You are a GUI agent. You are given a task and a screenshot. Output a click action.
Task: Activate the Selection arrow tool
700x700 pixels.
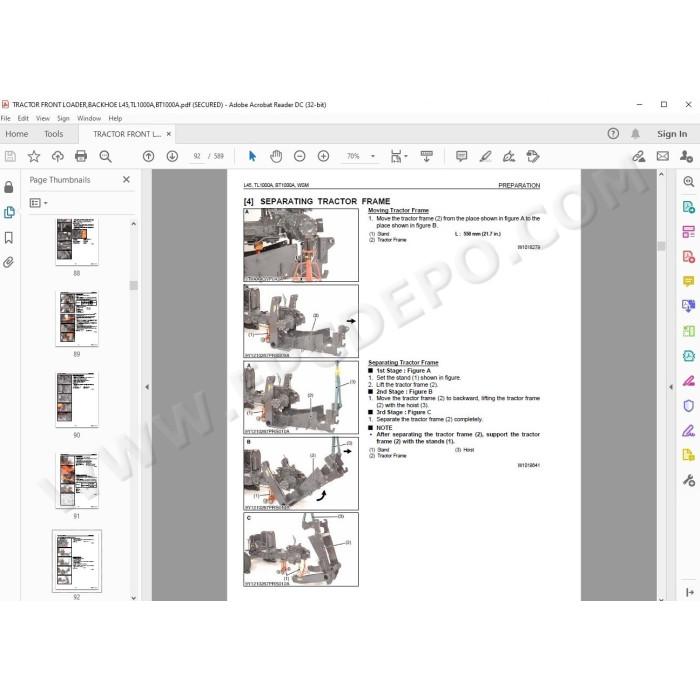point(252,156)
